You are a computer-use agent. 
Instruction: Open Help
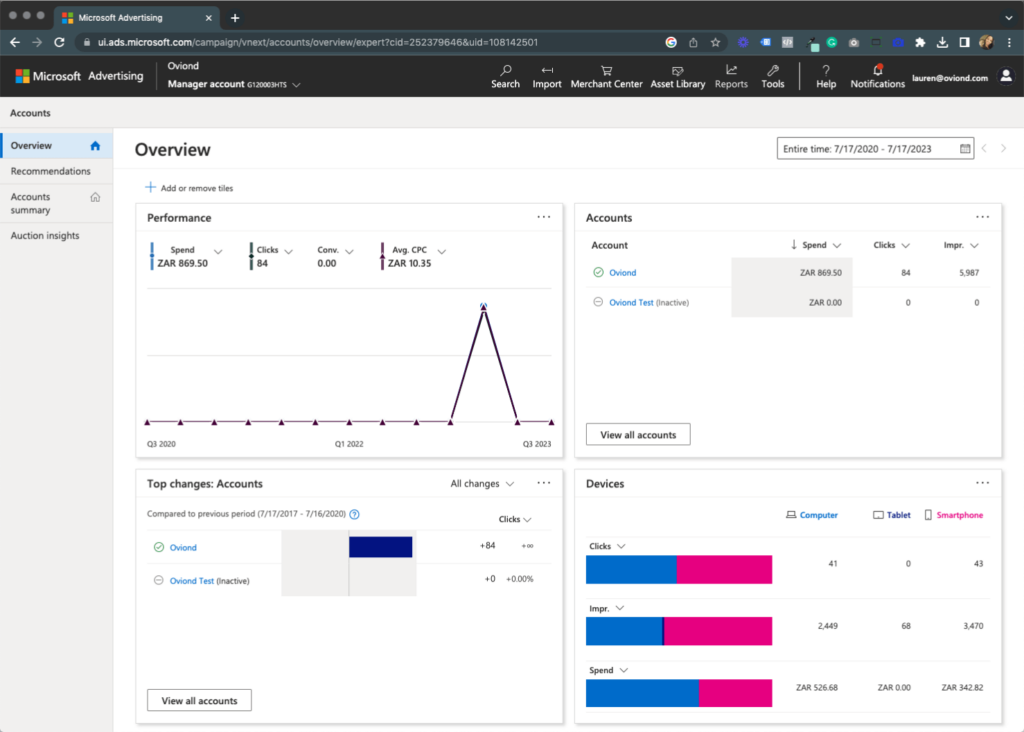825,76
